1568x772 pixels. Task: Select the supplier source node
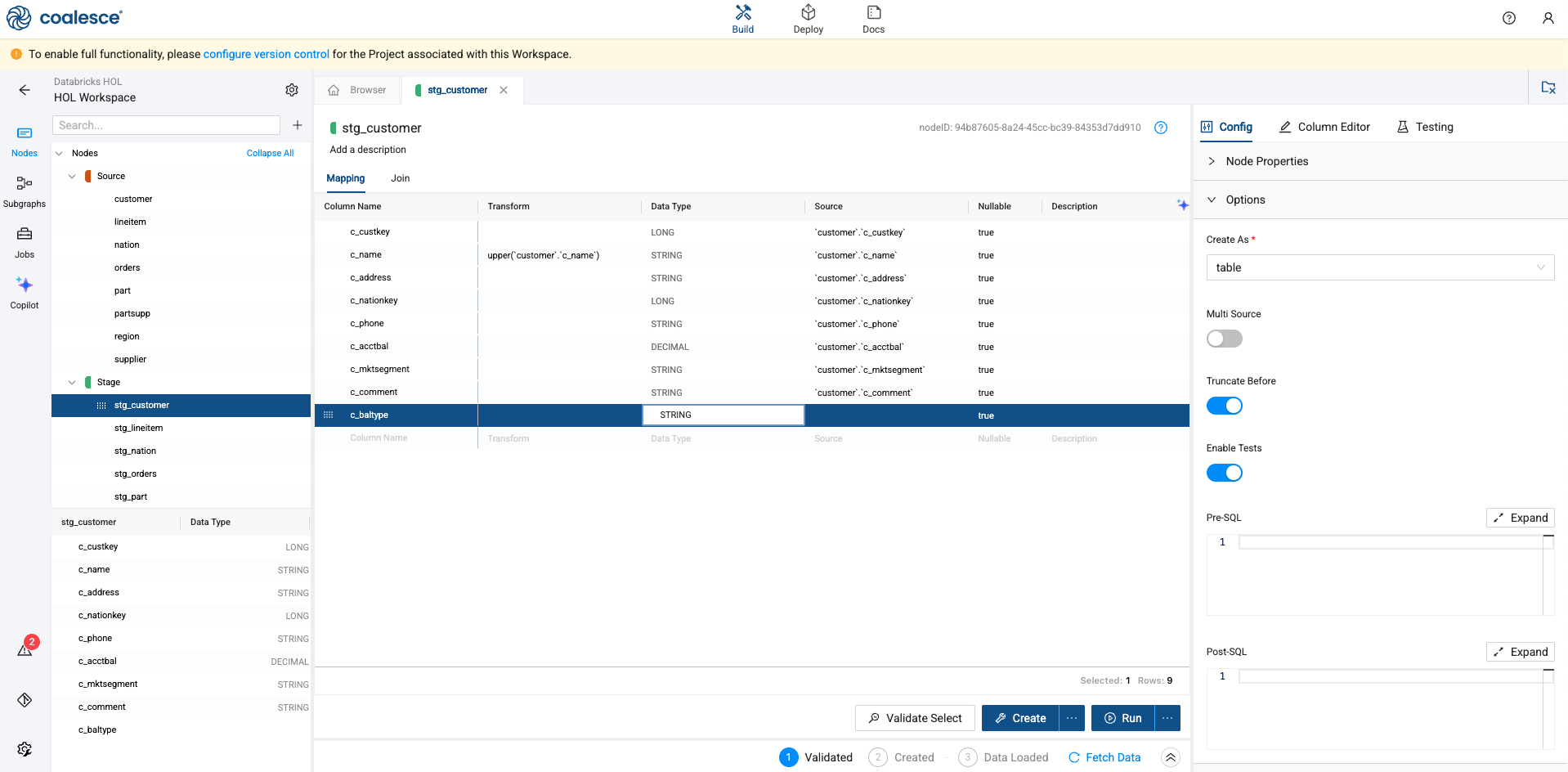pyautogui.click(x=130, y=359)
